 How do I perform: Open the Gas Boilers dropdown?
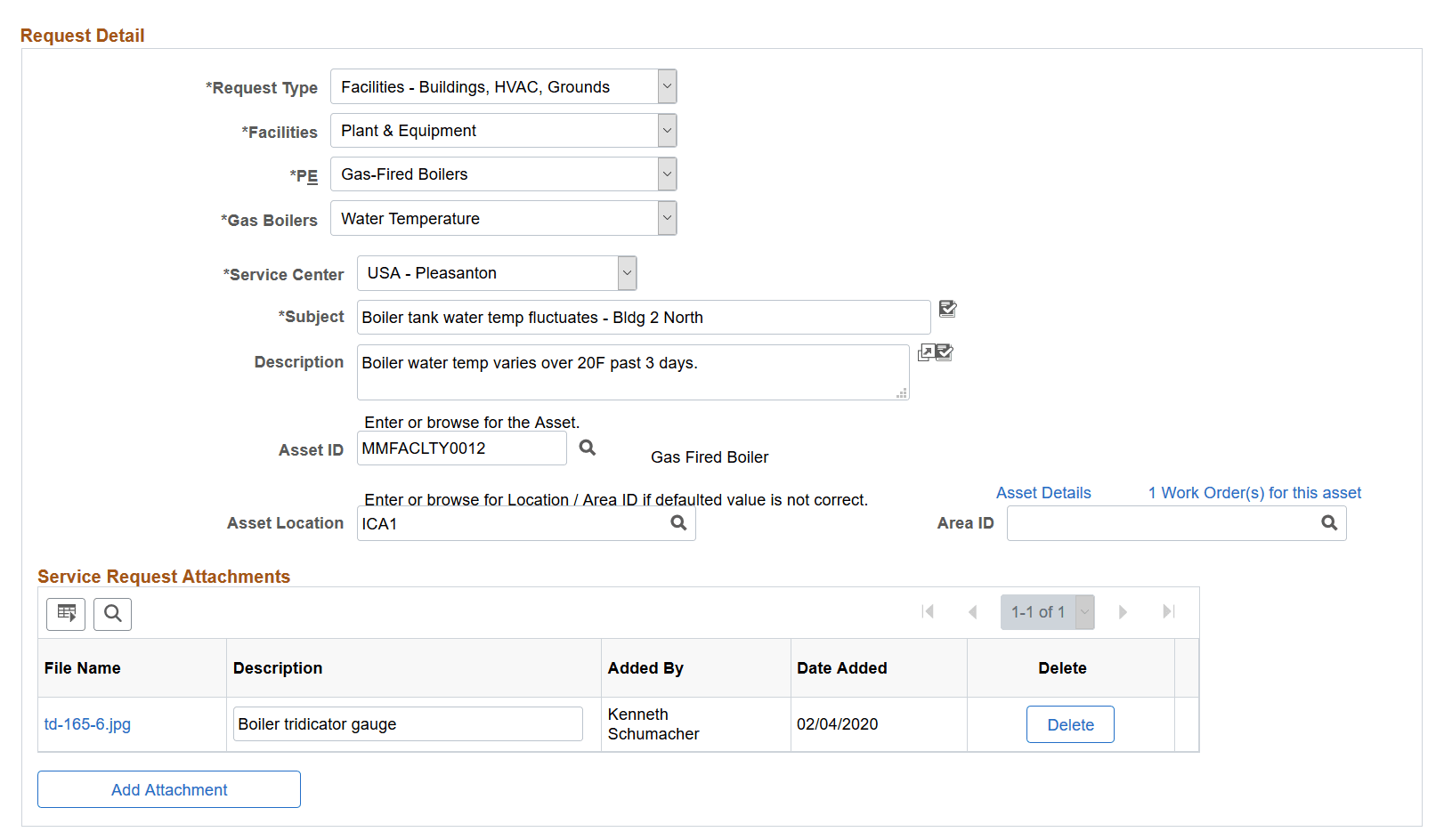pyautogui.click(x=666, y=218)
